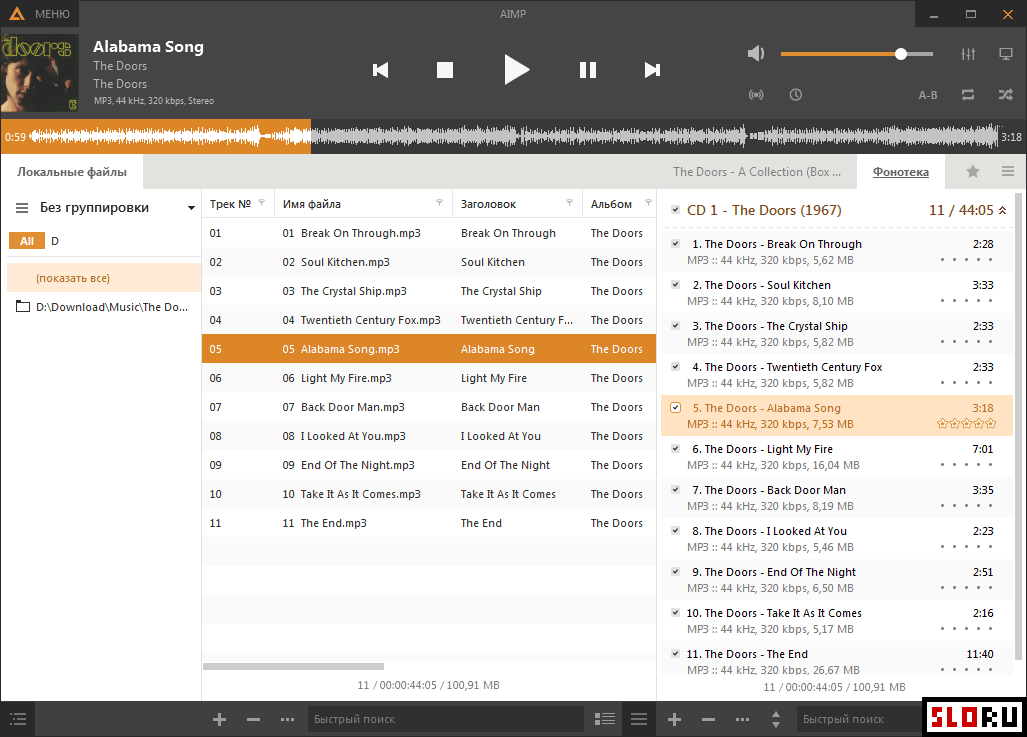Uncheck The Crystal Ship in playlist
The height and width of the screenshot is (737, 1027).
pyautogui.click(x=675, y=326)
